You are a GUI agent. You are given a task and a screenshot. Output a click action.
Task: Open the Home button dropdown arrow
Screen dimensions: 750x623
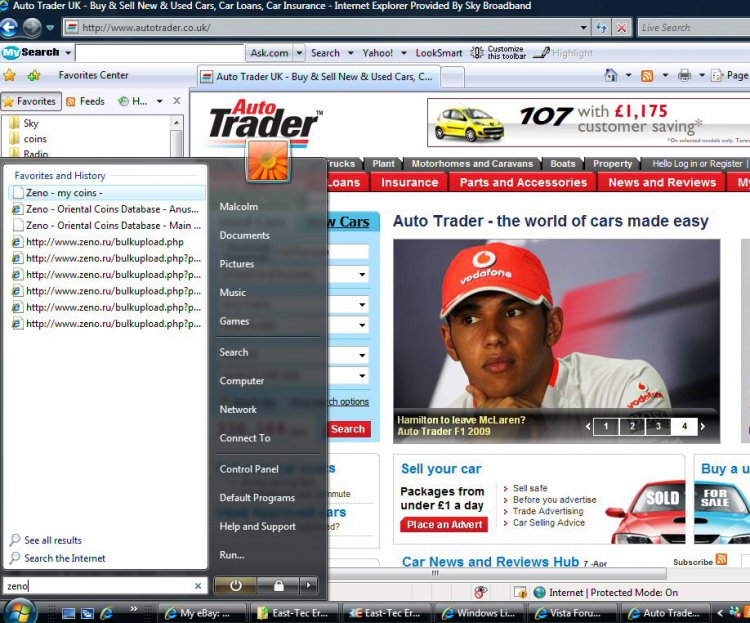629,75
